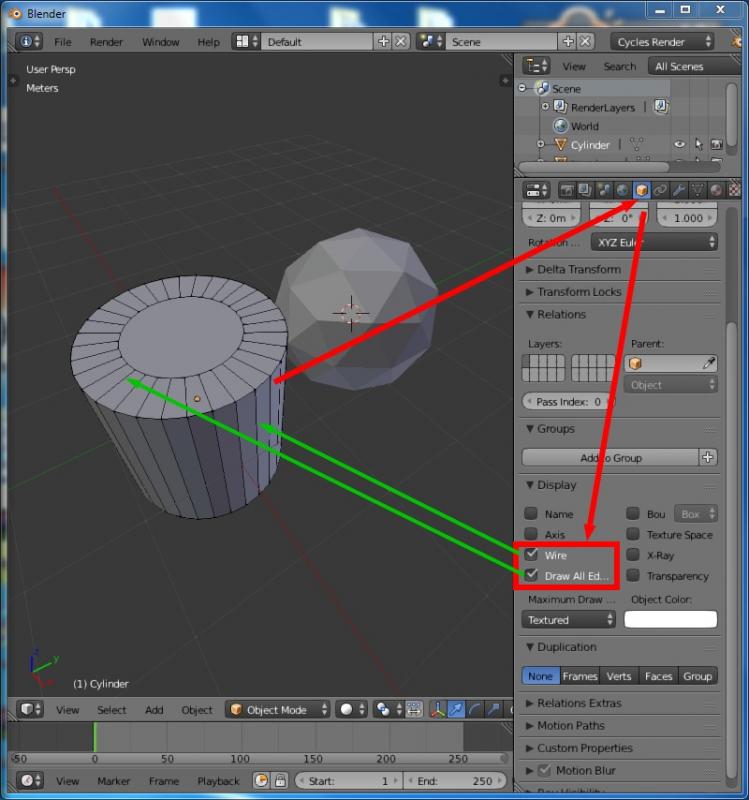Select the Object properties cube tab

coord(641,190)
